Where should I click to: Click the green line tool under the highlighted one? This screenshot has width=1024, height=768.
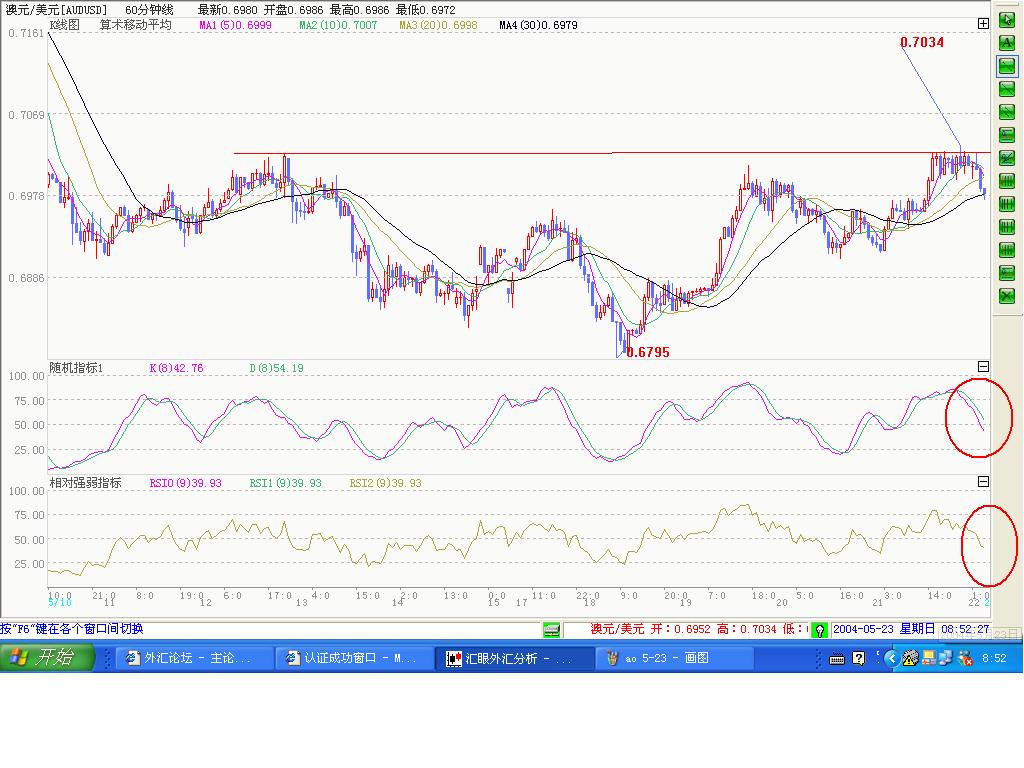(x=1007, y=88)
